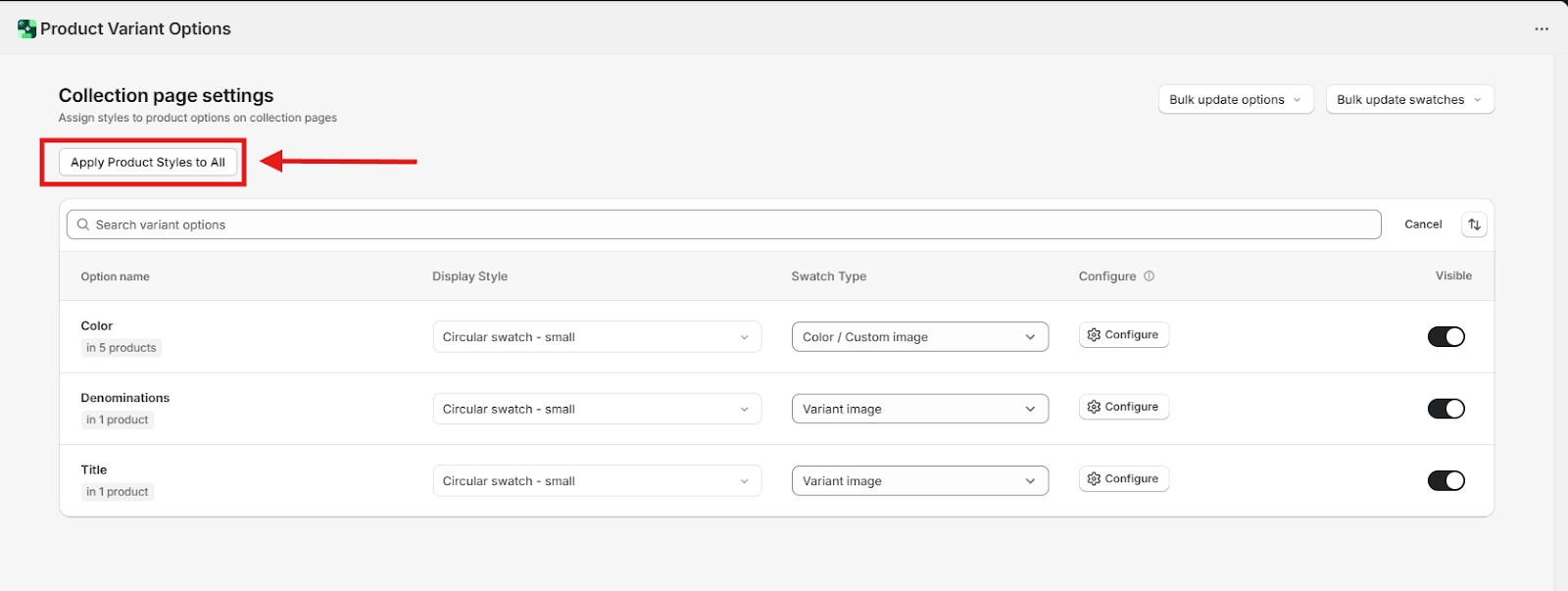Open Configure for the Color option

[1123, 335]
